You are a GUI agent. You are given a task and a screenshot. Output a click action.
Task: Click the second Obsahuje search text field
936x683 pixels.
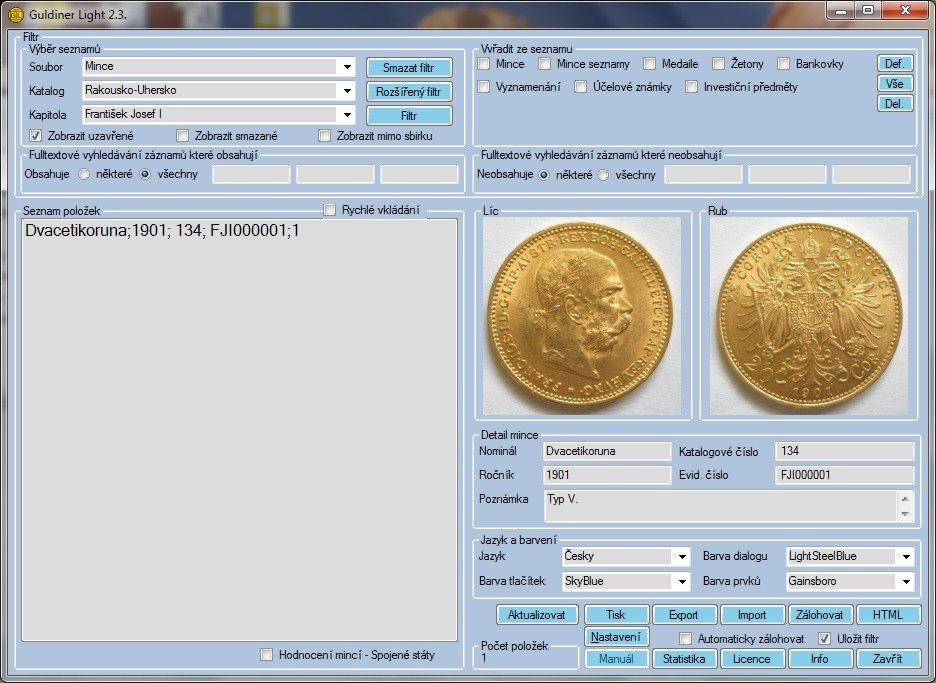335,174
